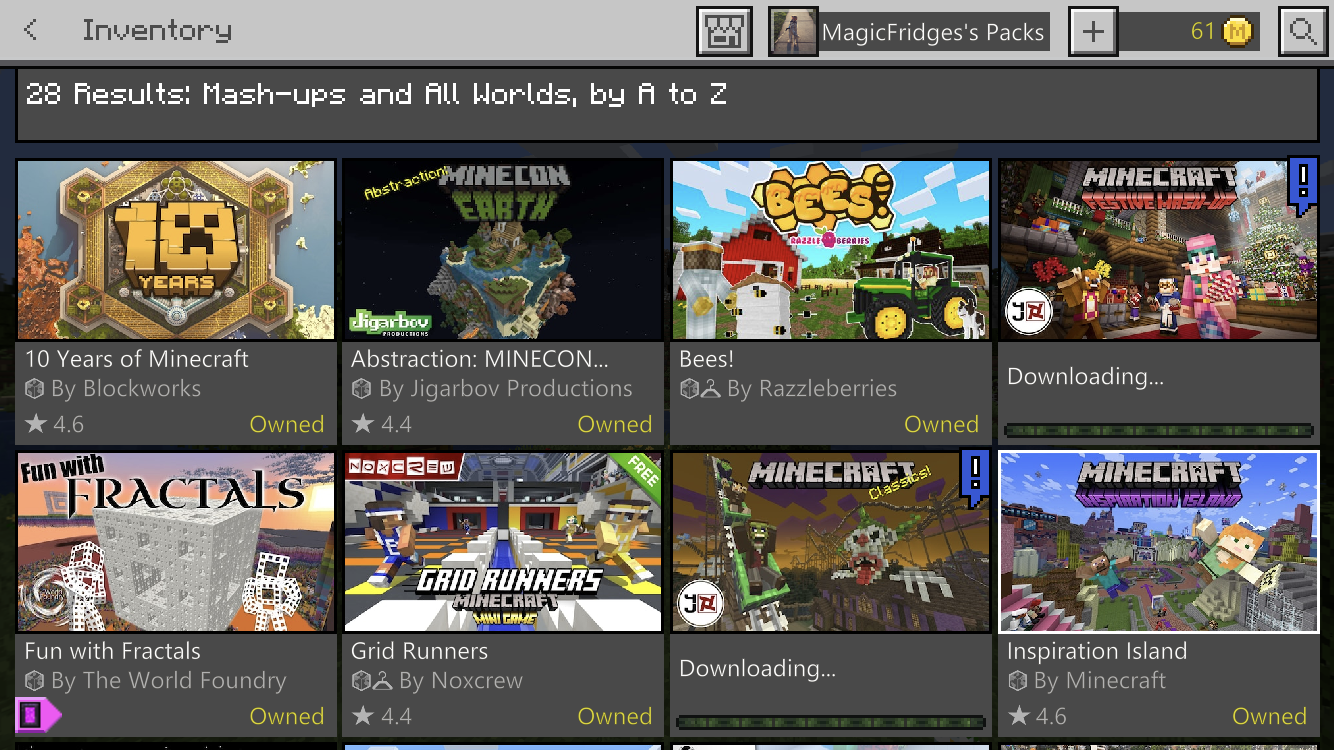Click Owned label under Bees!
This screenshot has width=1334, height=750.
(941, 424)
